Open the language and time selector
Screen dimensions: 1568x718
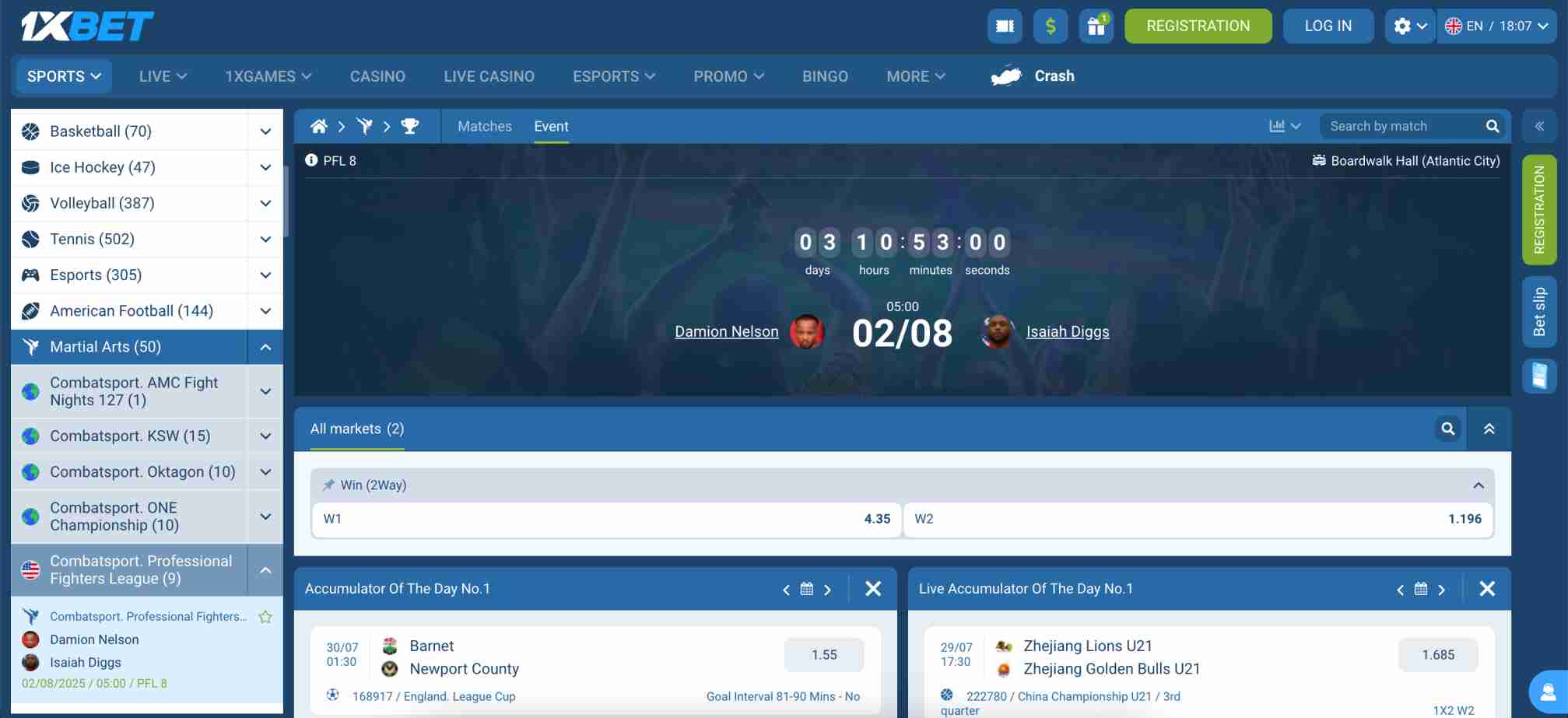pos(1496,26)
